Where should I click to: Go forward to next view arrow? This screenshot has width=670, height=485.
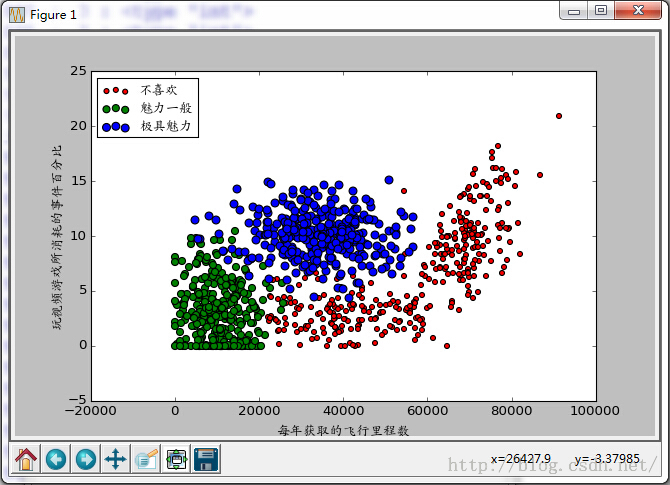pos(86,459)
